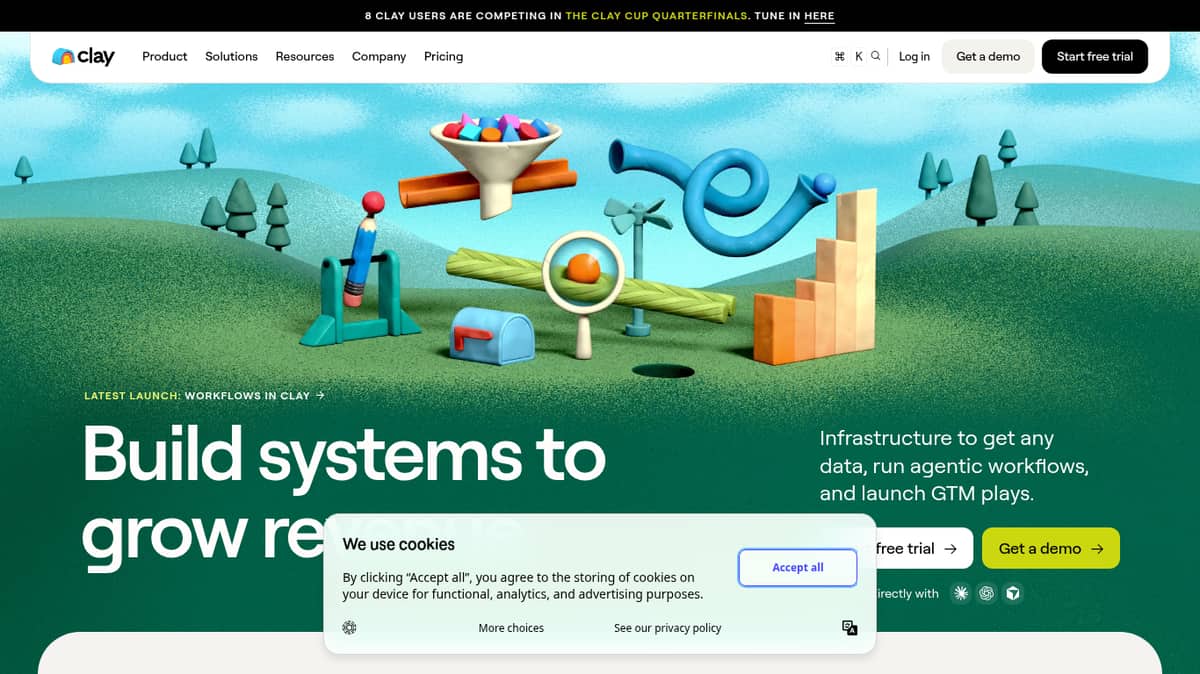
Task: Follow the HERE link in top banner
Action: pos(819,16)
